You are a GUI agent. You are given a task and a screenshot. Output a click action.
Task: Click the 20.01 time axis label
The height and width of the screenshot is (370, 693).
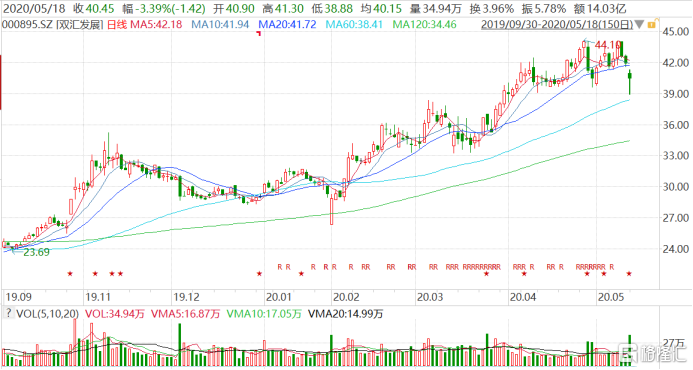[279, 297]
